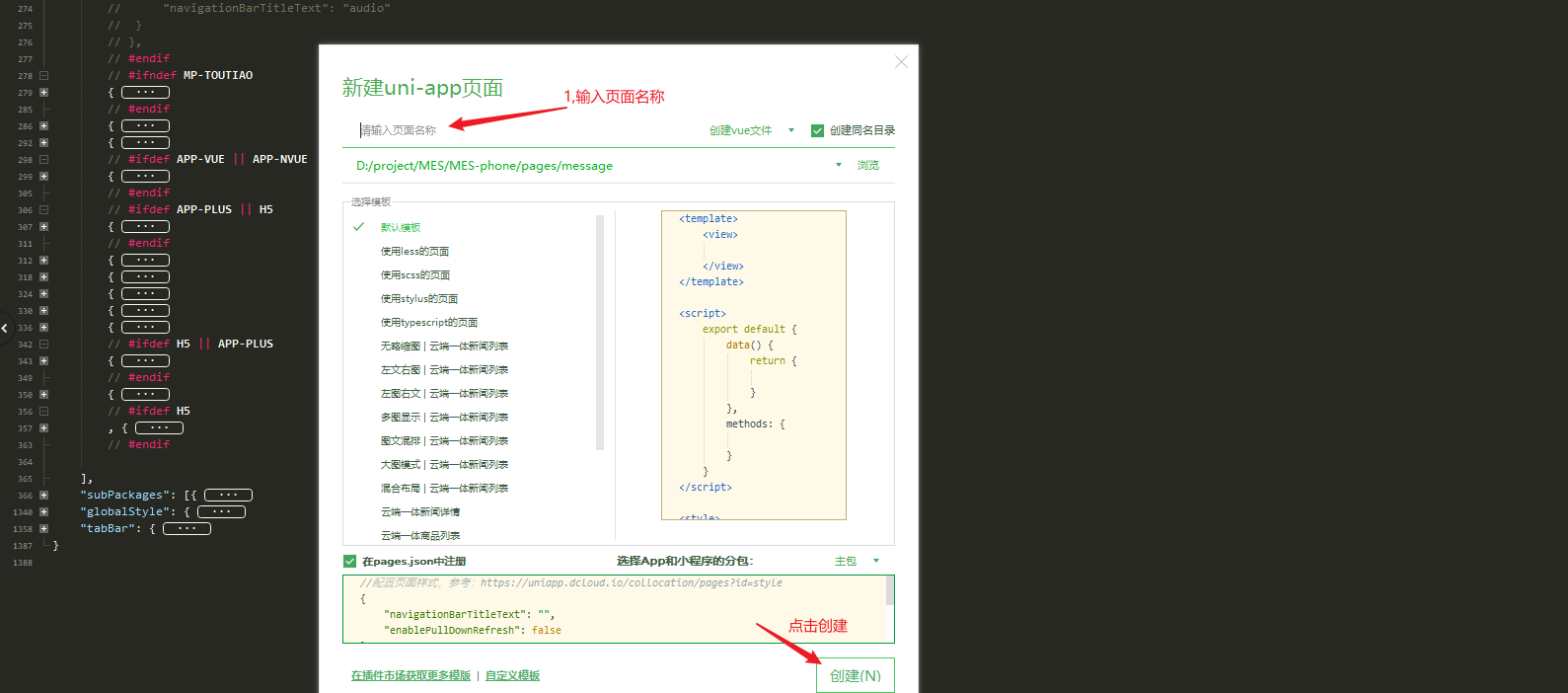1568x693 pixels.
Task: Collapse the #ifdef APP-PLUS fold at line 306
Action: pos(43,209)
